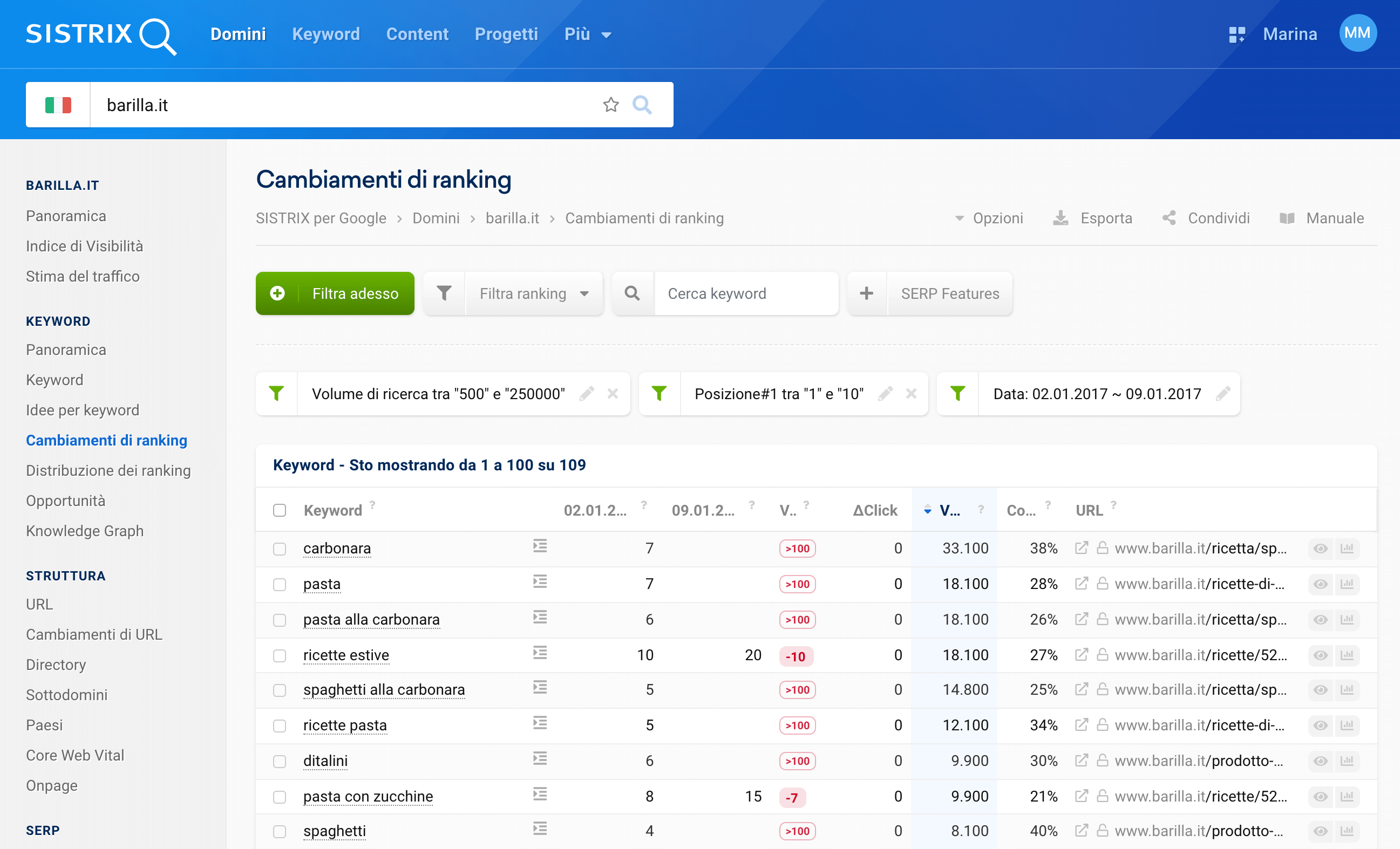1400x849 pixels.
Task: Edit the Posizione#1 filter pencil
Action: click(x=885, y=394)
